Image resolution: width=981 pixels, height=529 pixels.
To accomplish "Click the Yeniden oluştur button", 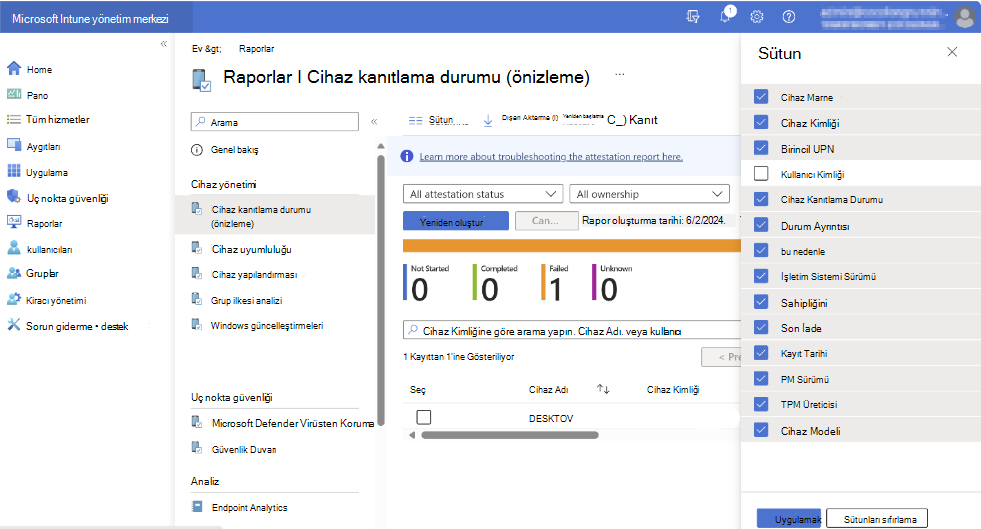I will pos(455,221).
